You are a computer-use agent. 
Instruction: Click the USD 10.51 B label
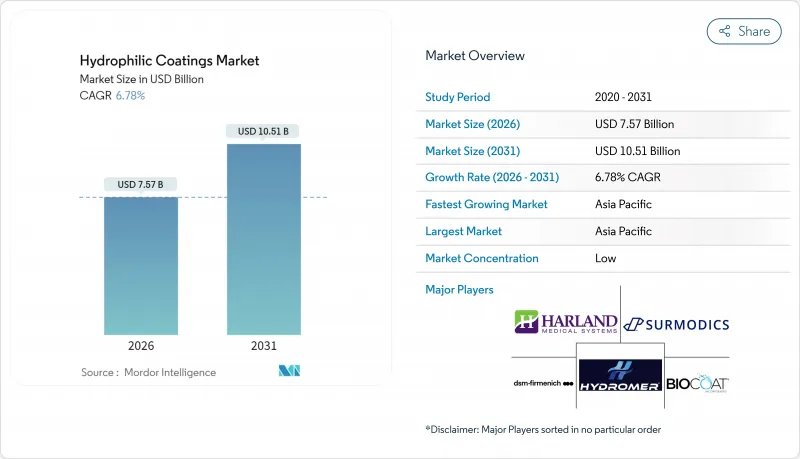tap(263, 131)
